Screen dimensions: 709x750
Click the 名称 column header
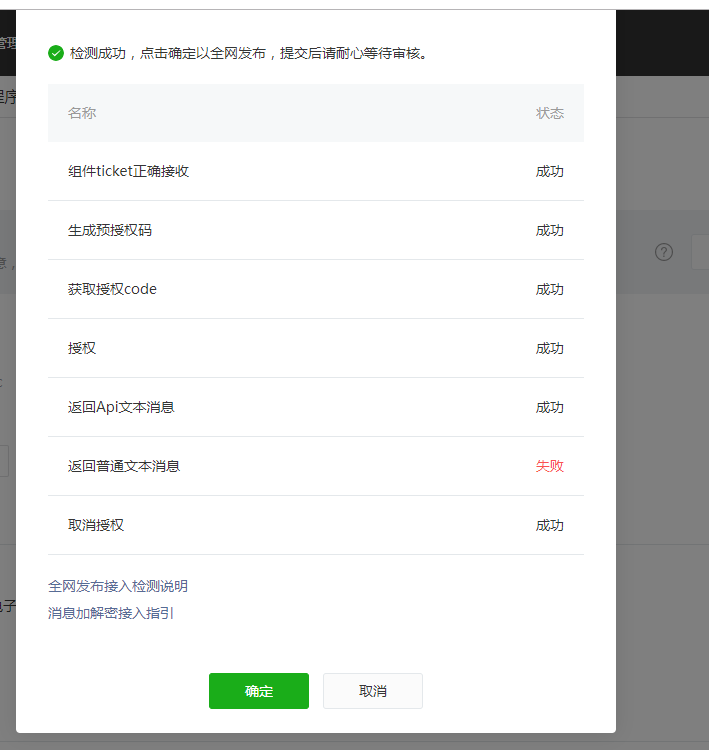point(82,113)
